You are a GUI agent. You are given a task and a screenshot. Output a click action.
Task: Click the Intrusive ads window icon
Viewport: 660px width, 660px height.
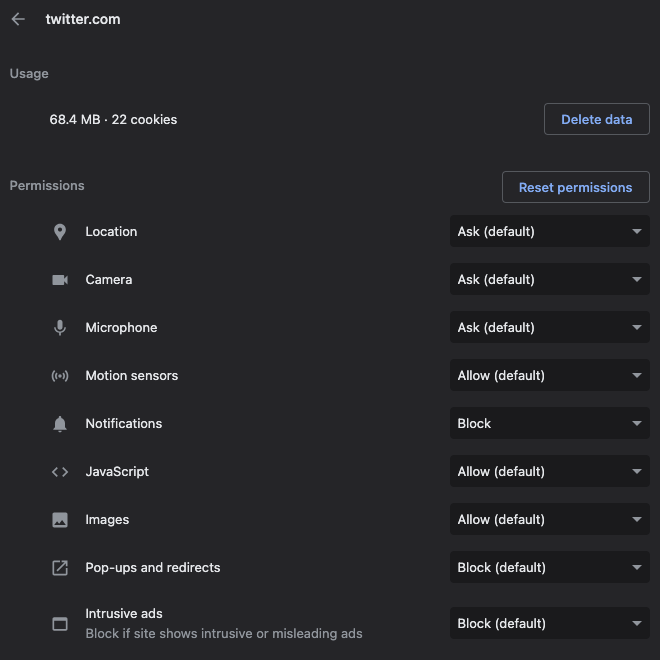point(60,623)
